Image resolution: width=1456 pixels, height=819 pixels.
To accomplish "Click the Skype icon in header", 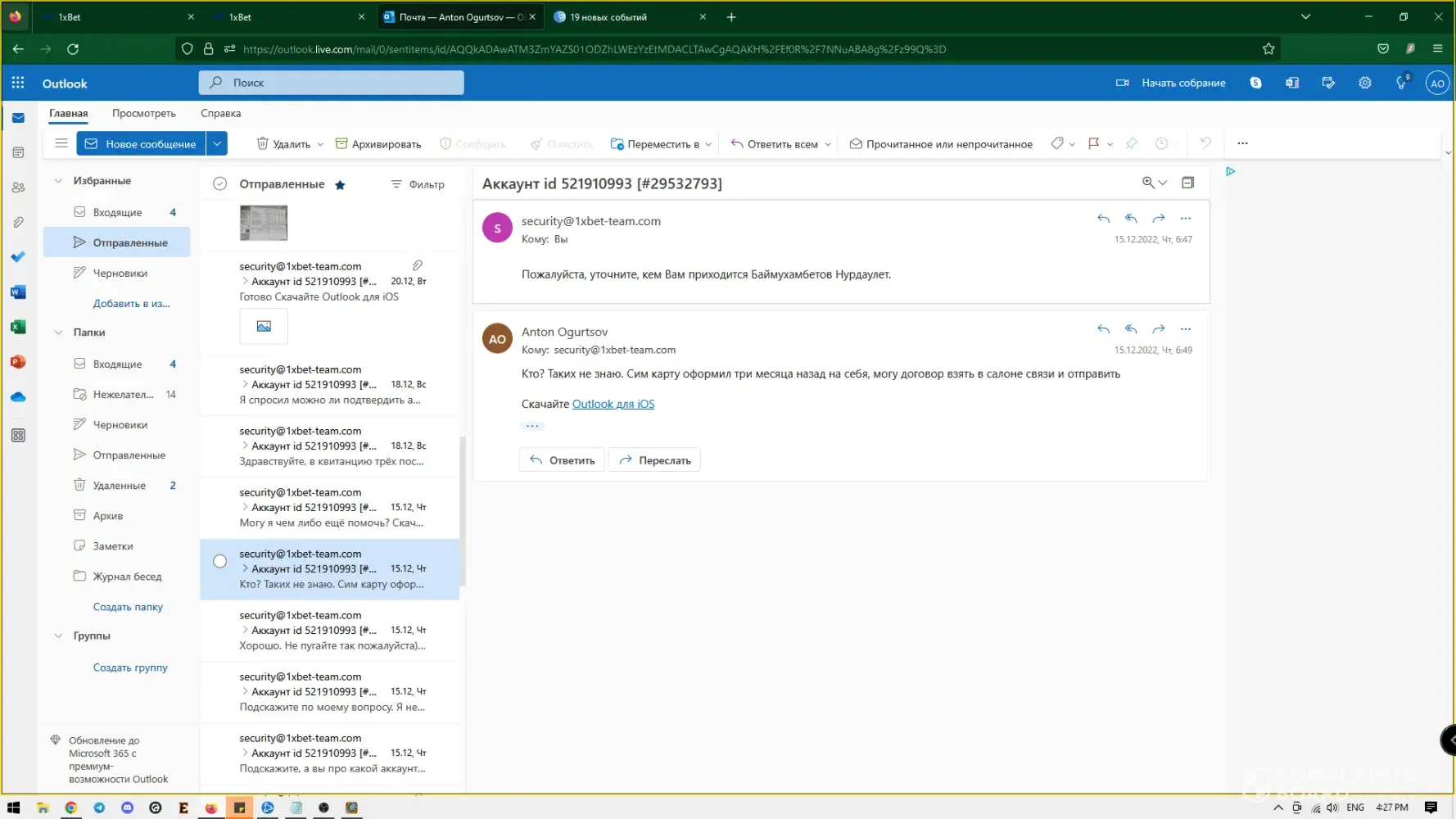I will (1255, 83).
